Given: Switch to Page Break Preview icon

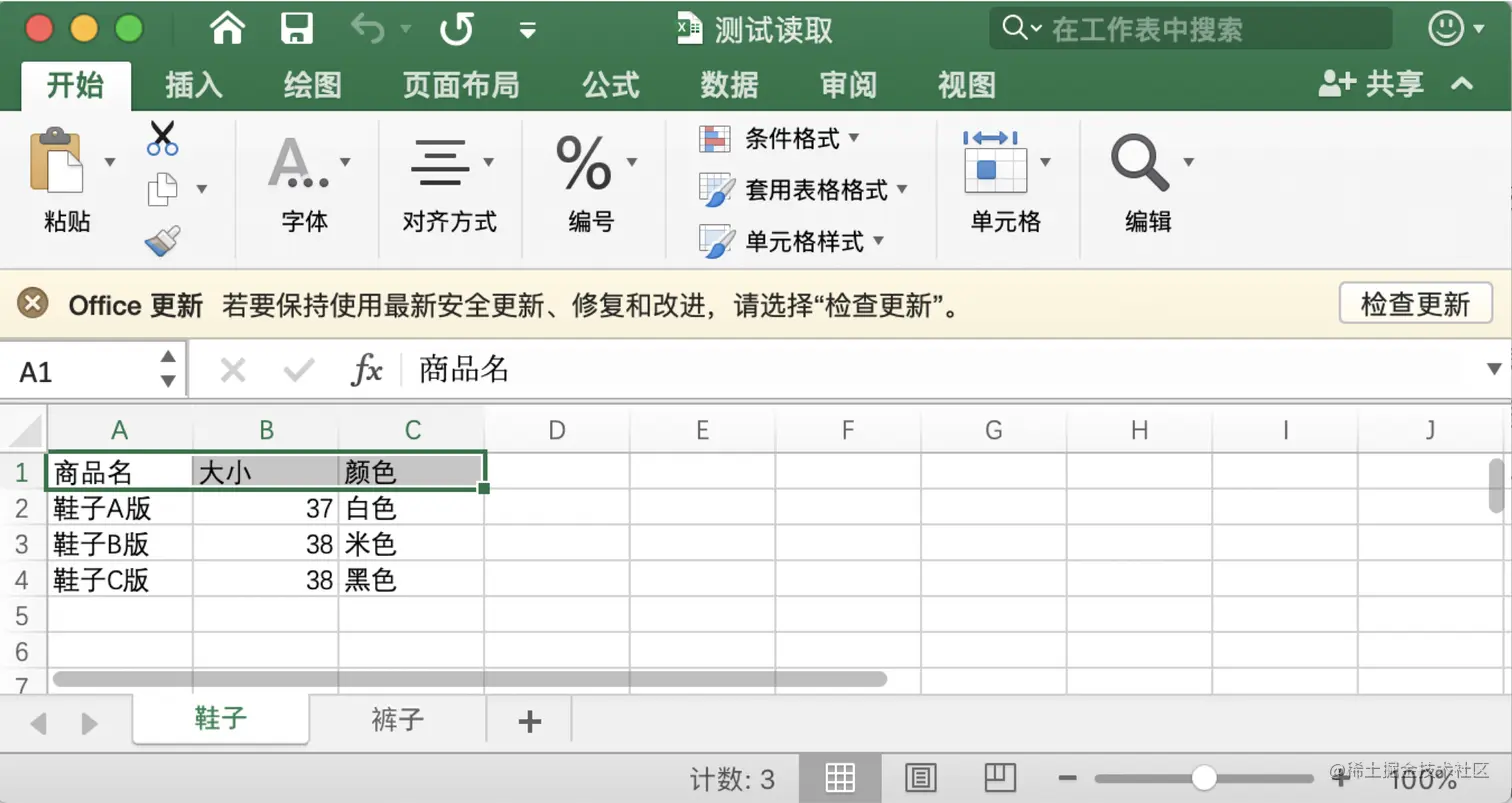Looking at the screenshot, I should click(1000, 778).
